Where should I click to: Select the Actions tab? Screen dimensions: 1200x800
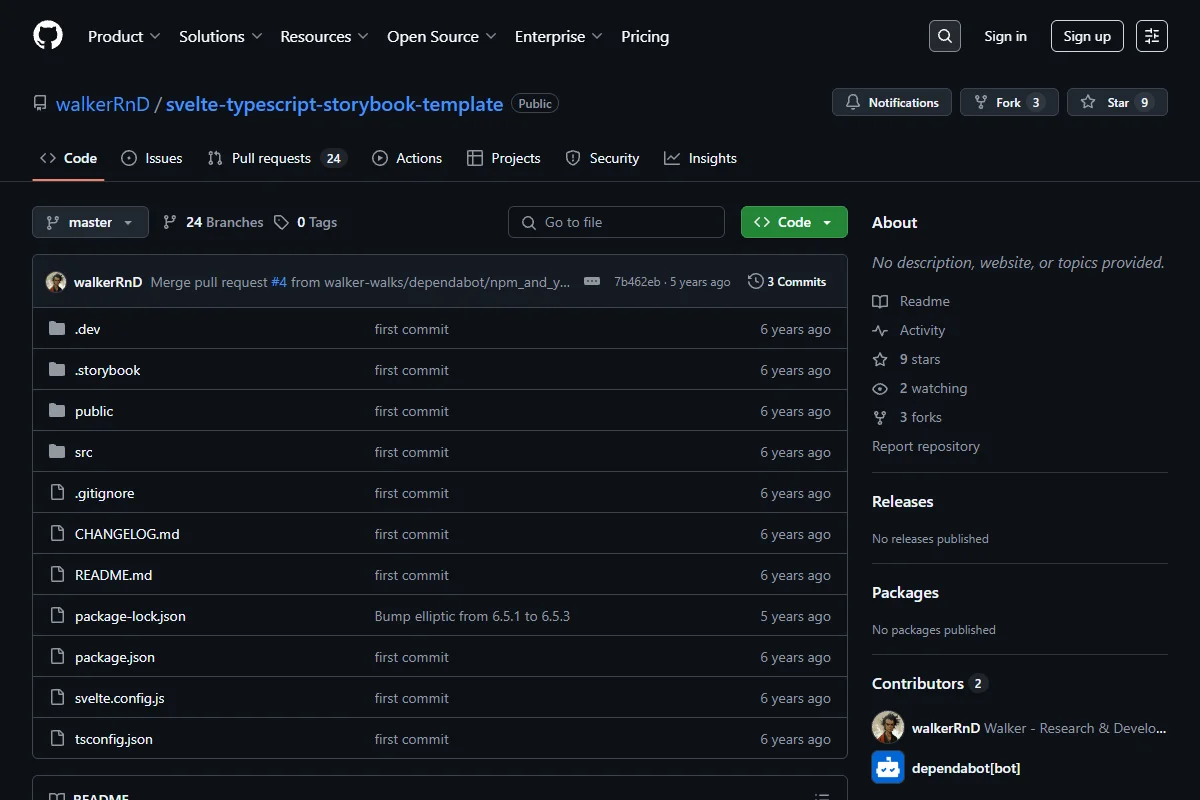[x=407, y=158]
